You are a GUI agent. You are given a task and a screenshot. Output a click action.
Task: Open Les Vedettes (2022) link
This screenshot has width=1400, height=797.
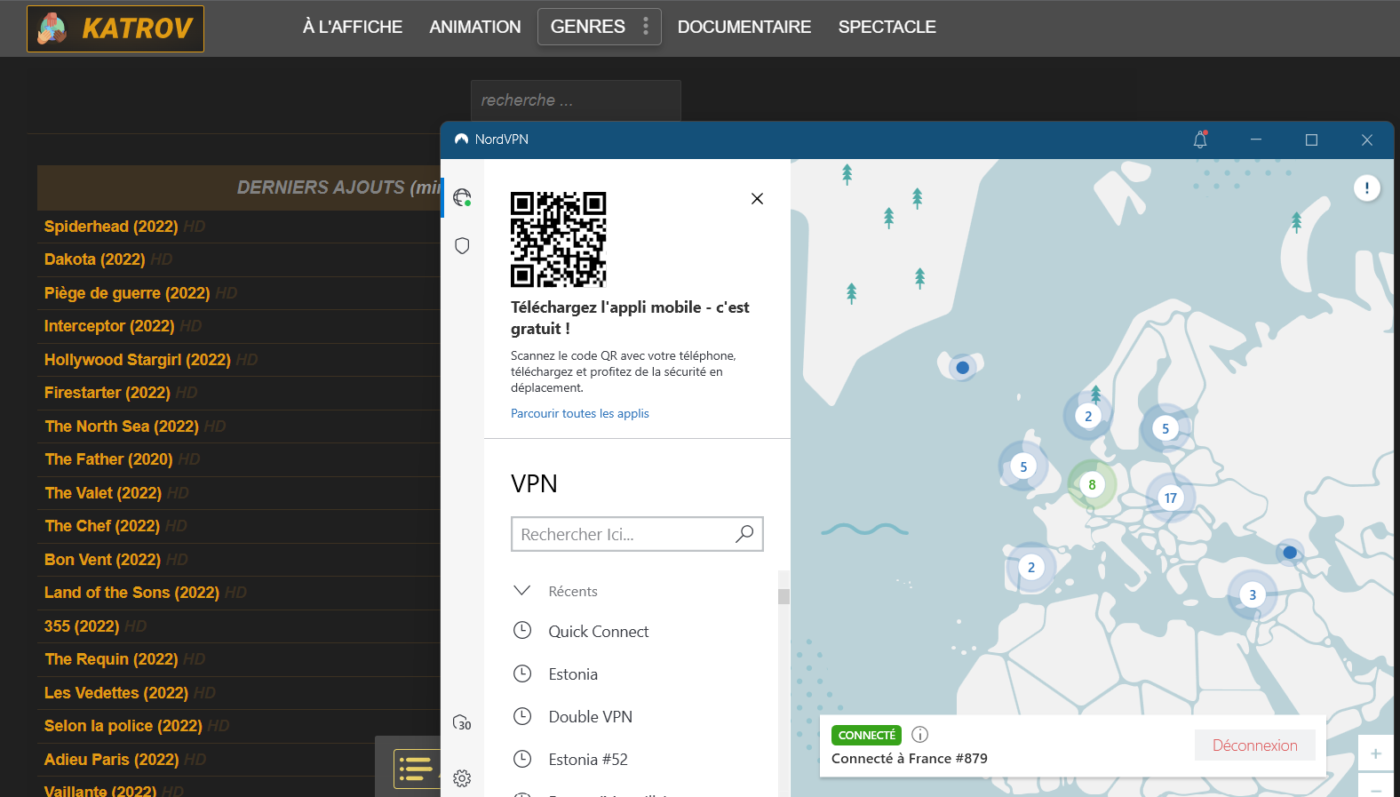click(116, 692)
